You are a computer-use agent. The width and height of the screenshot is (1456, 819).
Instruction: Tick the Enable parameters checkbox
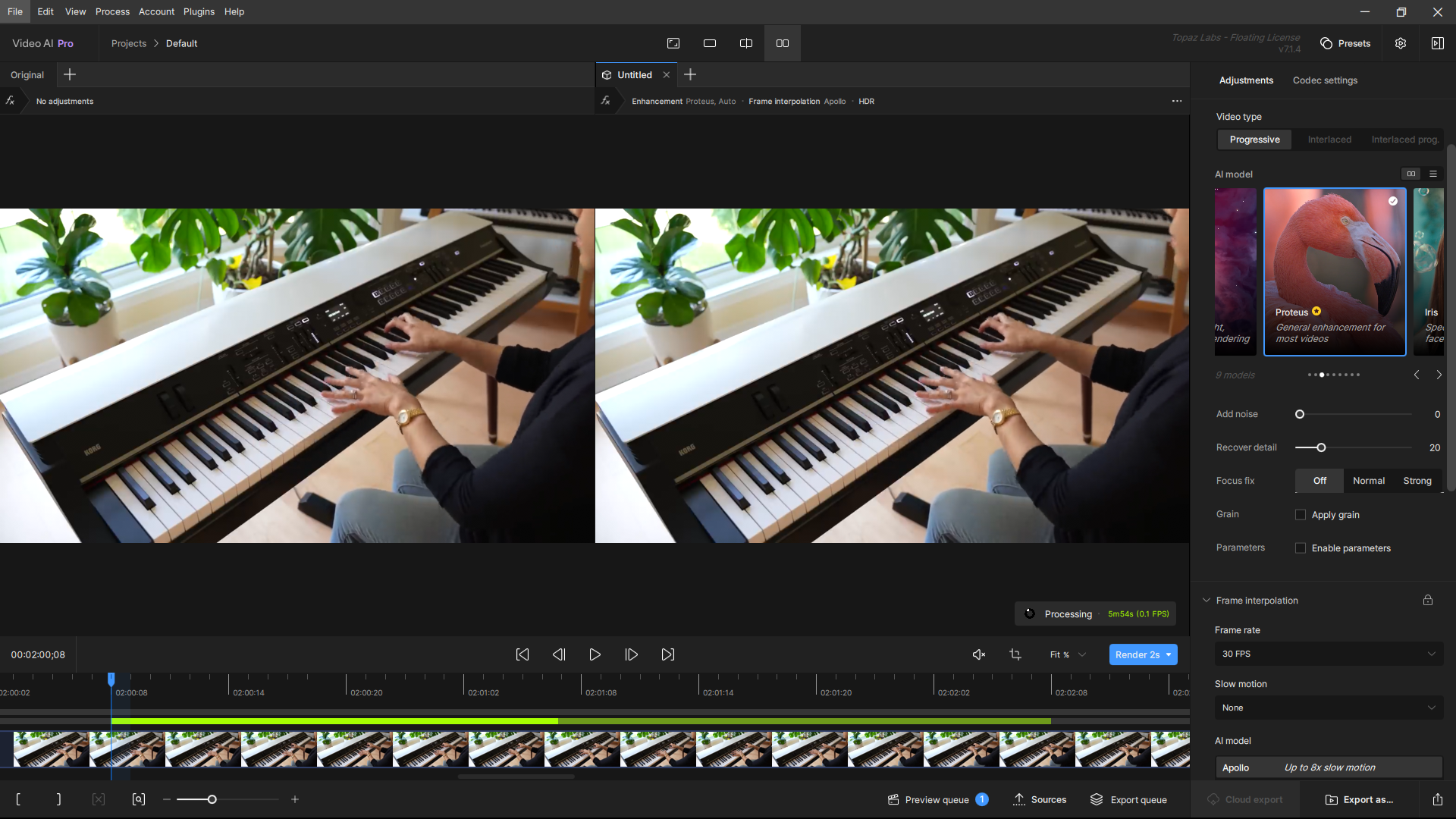pyautogui.click(x=1301, y=548)
